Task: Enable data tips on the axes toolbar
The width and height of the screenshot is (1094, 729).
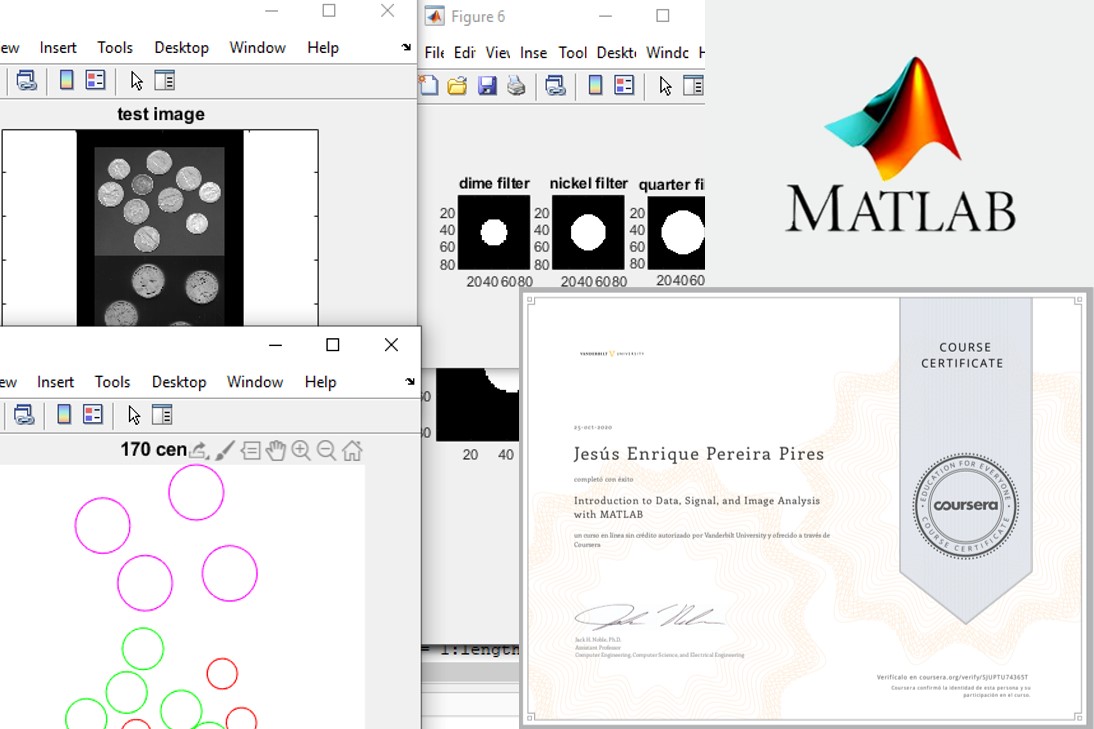Action: coord(250,451)
